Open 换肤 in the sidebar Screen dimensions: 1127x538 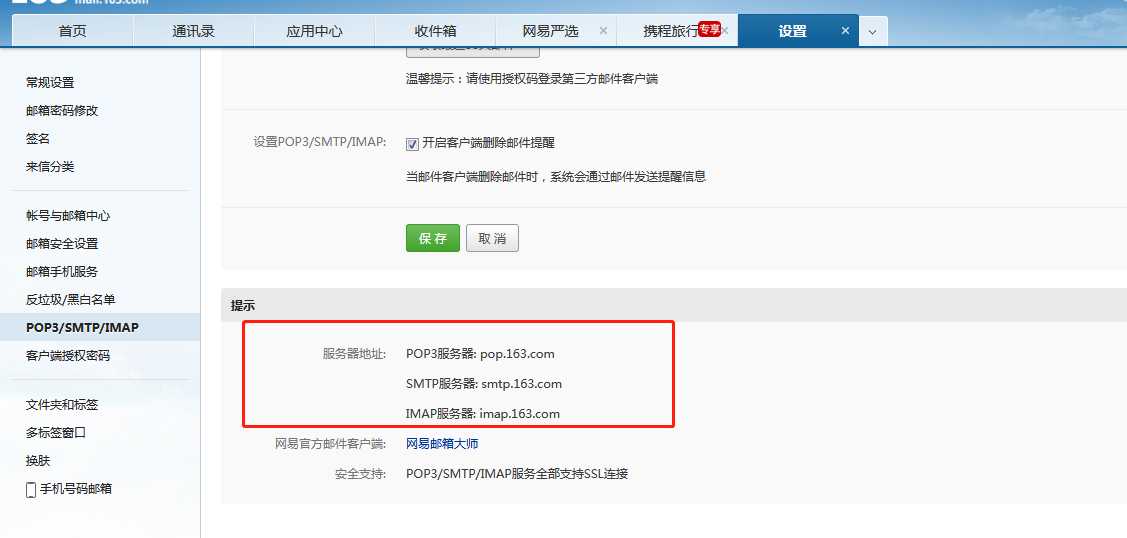[x=38, y=460]
